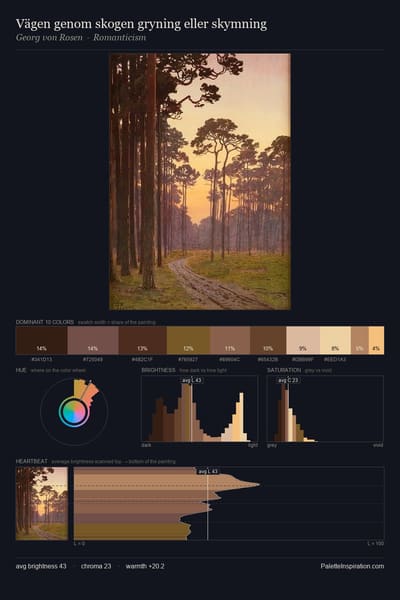
Task: Click the 'SATURATION' section heading
Action: coord(284,370)
